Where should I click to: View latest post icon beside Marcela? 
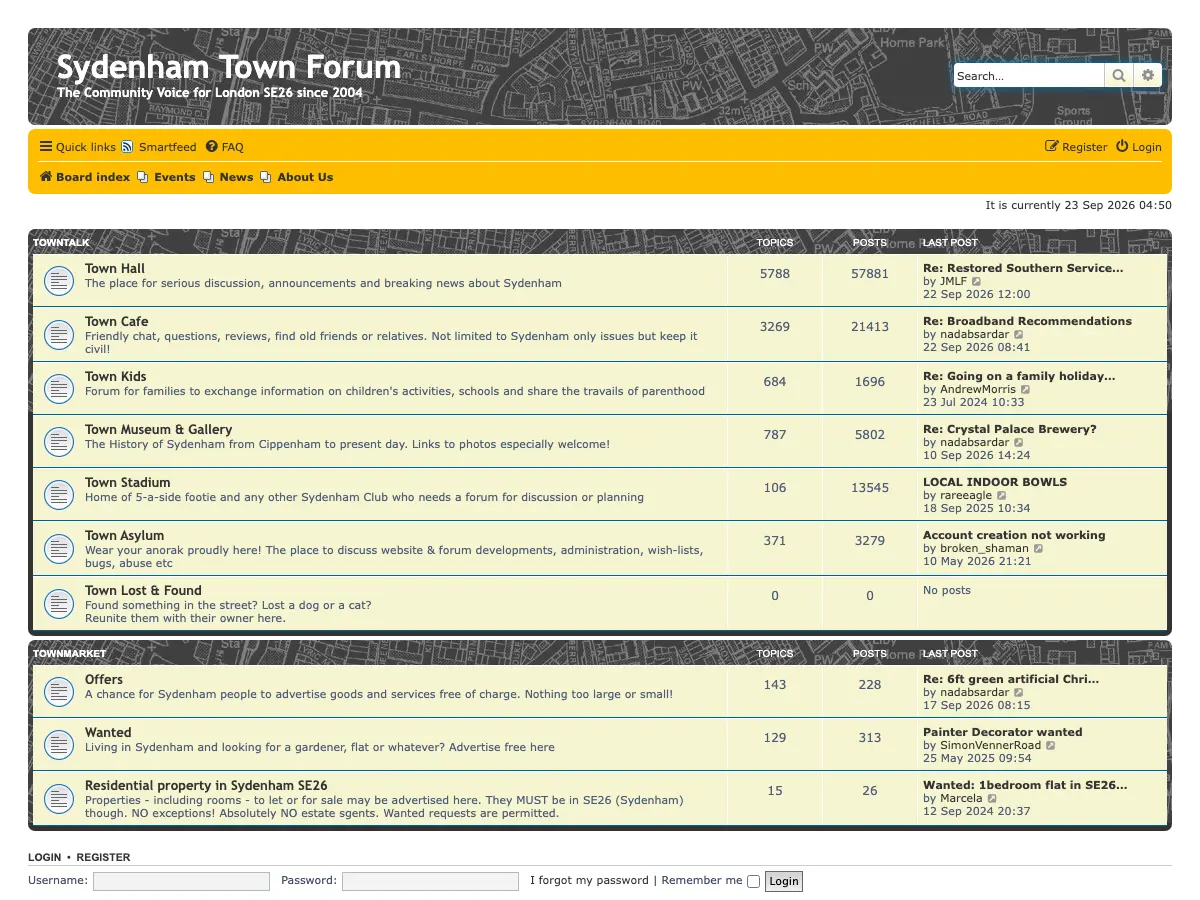(992, 799)
